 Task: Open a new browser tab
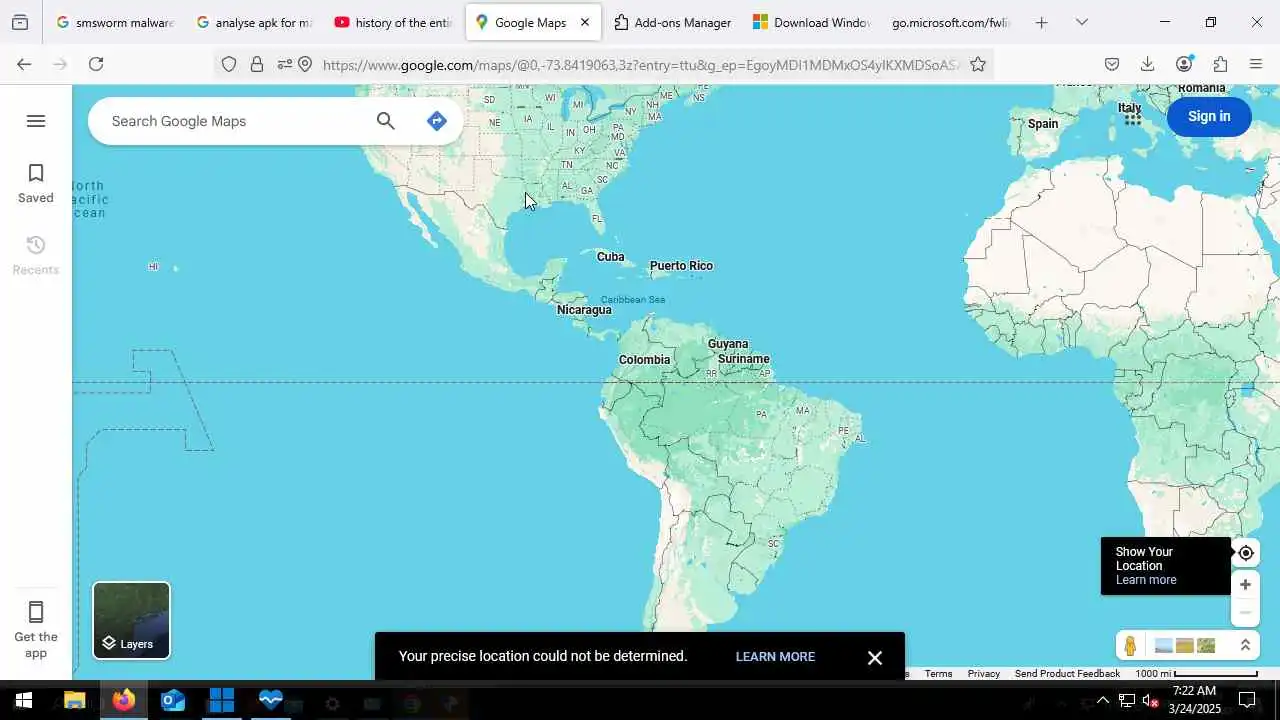[x=1041, y=22]
